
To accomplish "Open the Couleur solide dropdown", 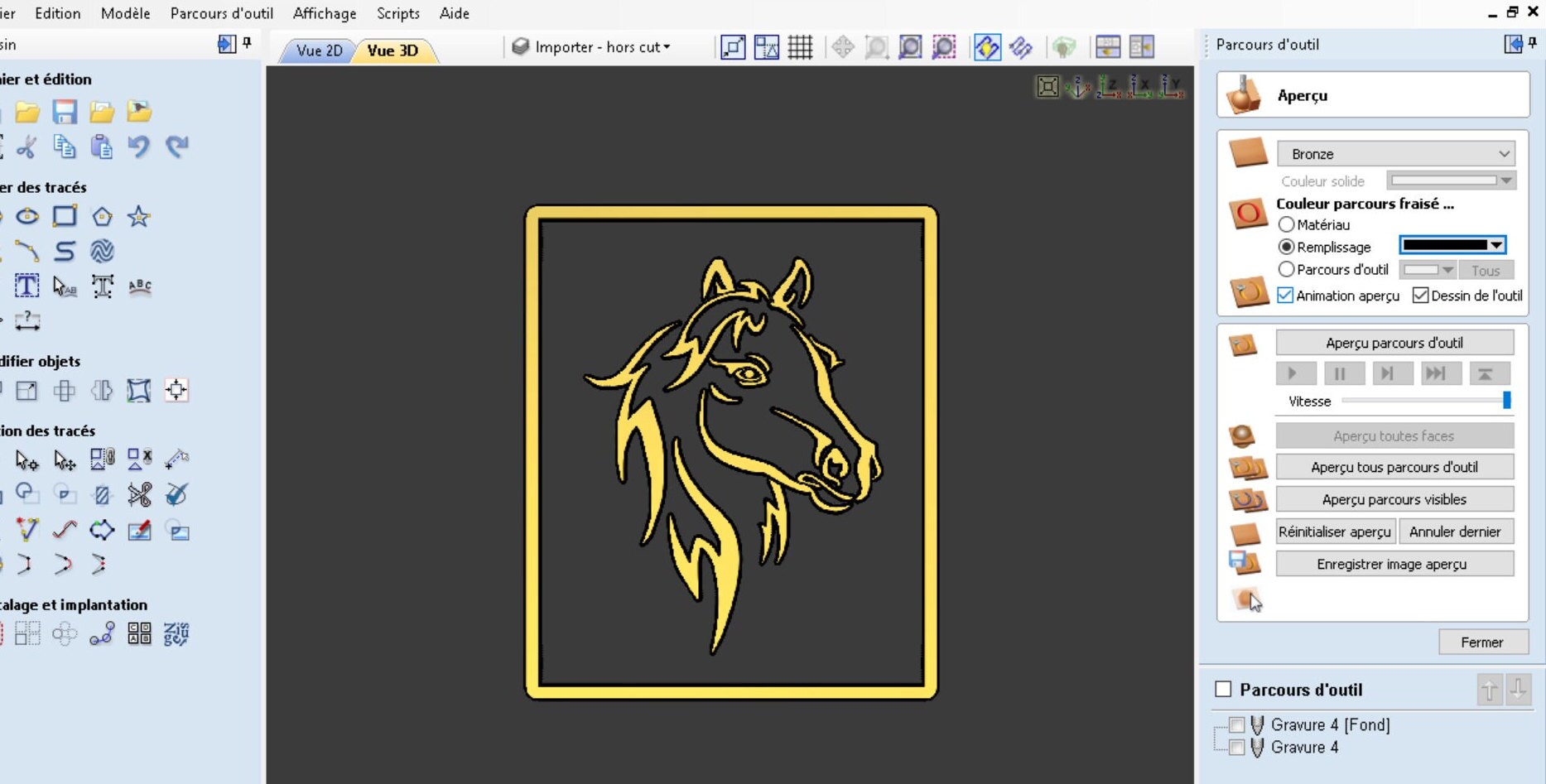I will click(x=1505, y=180).
